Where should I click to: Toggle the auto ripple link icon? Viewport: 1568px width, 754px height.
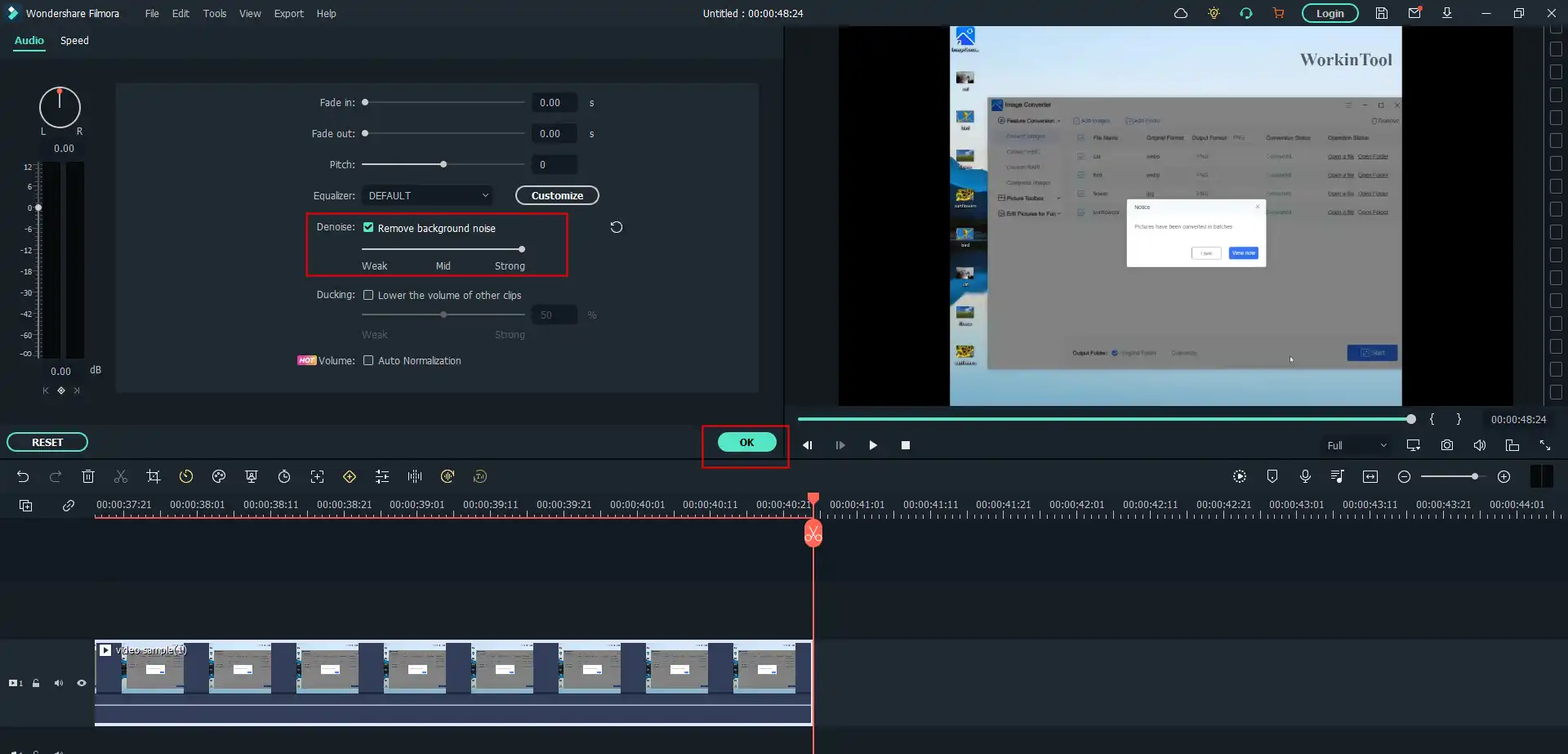(69, 506)
